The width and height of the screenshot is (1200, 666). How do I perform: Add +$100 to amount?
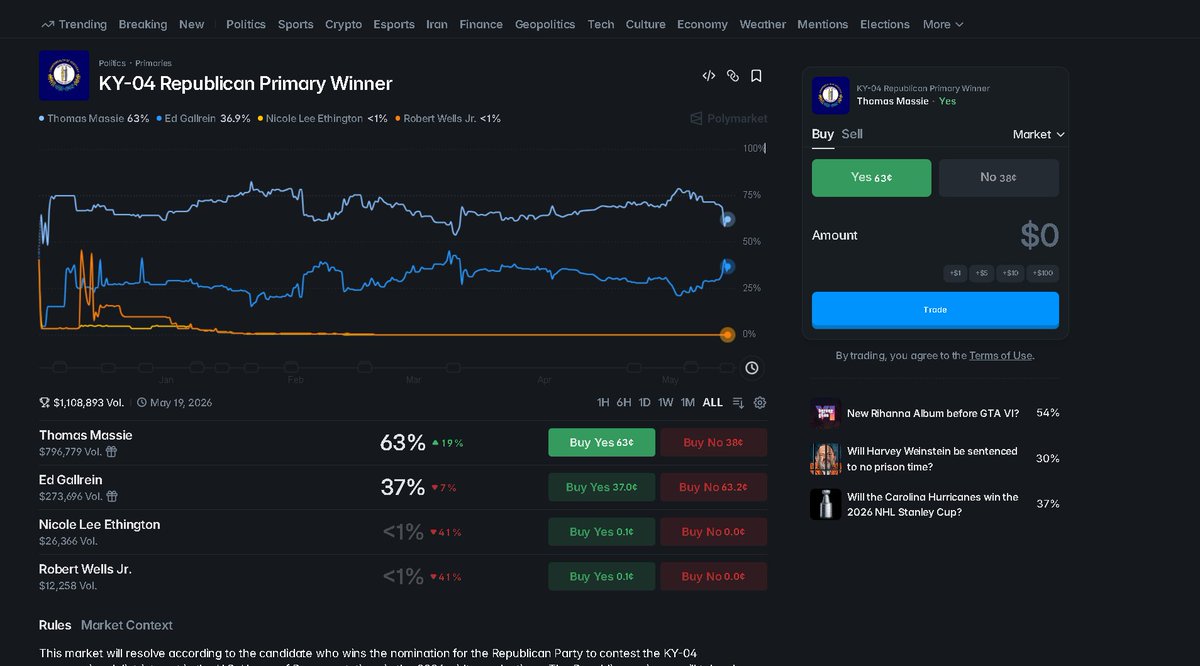click(x=1042, y=273)
